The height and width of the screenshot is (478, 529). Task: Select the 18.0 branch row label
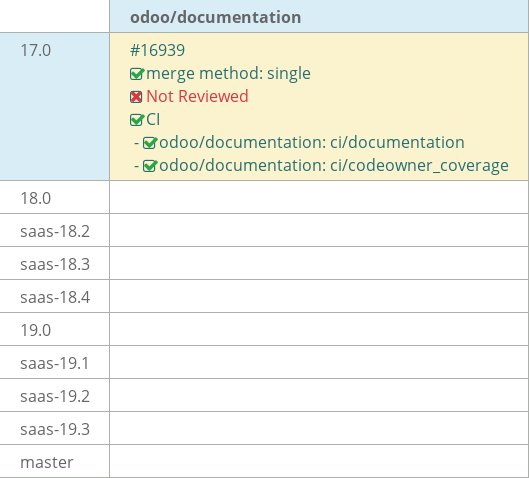coord(36,198)
